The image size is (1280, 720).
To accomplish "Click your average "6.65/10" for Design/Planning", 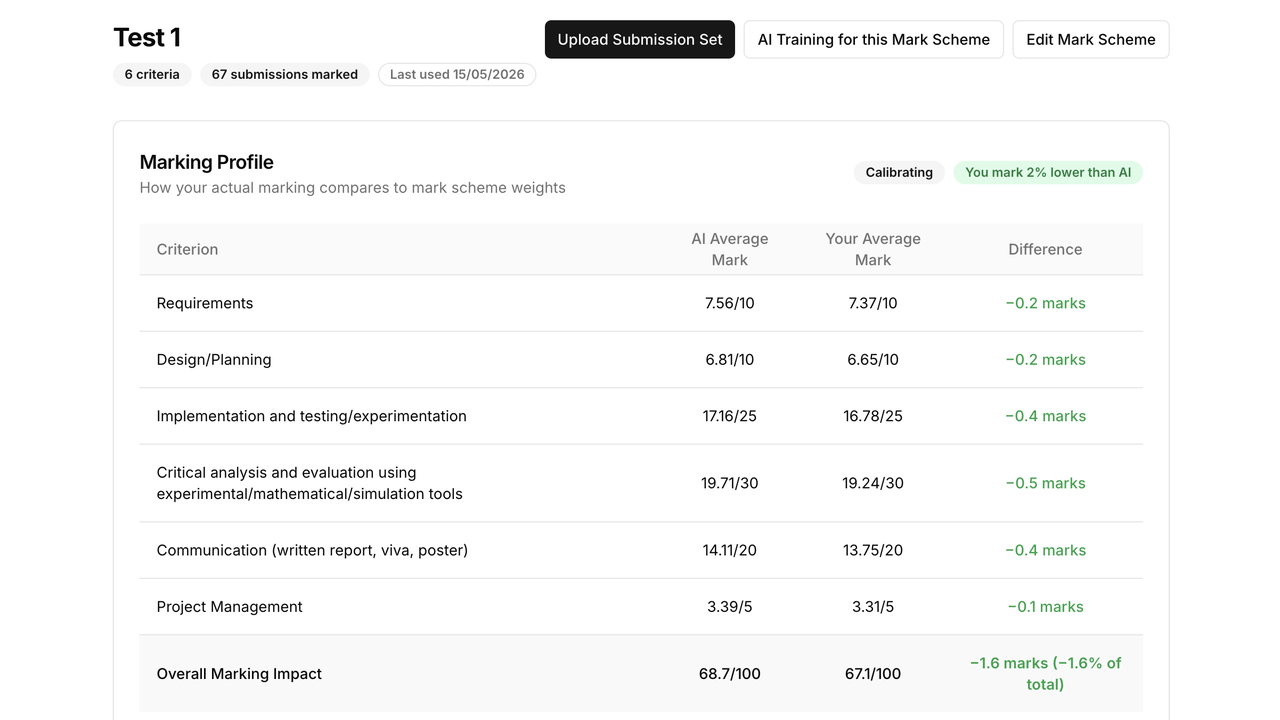I will [873, 360].
